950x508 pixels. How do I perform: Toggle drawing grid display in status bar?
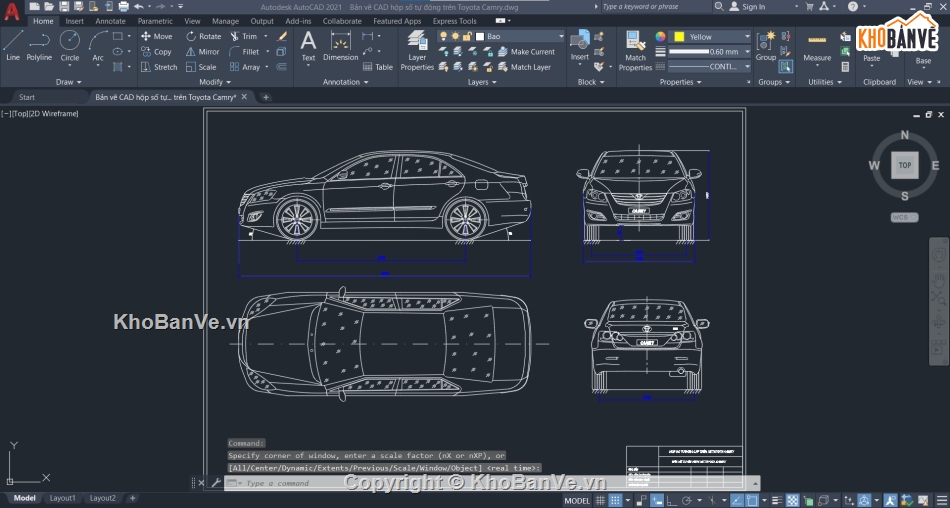[x=600, y=500]
